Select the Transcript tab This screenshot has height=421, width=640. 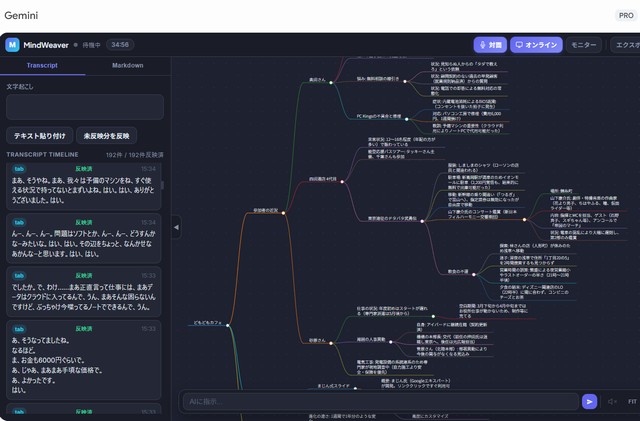42,65
